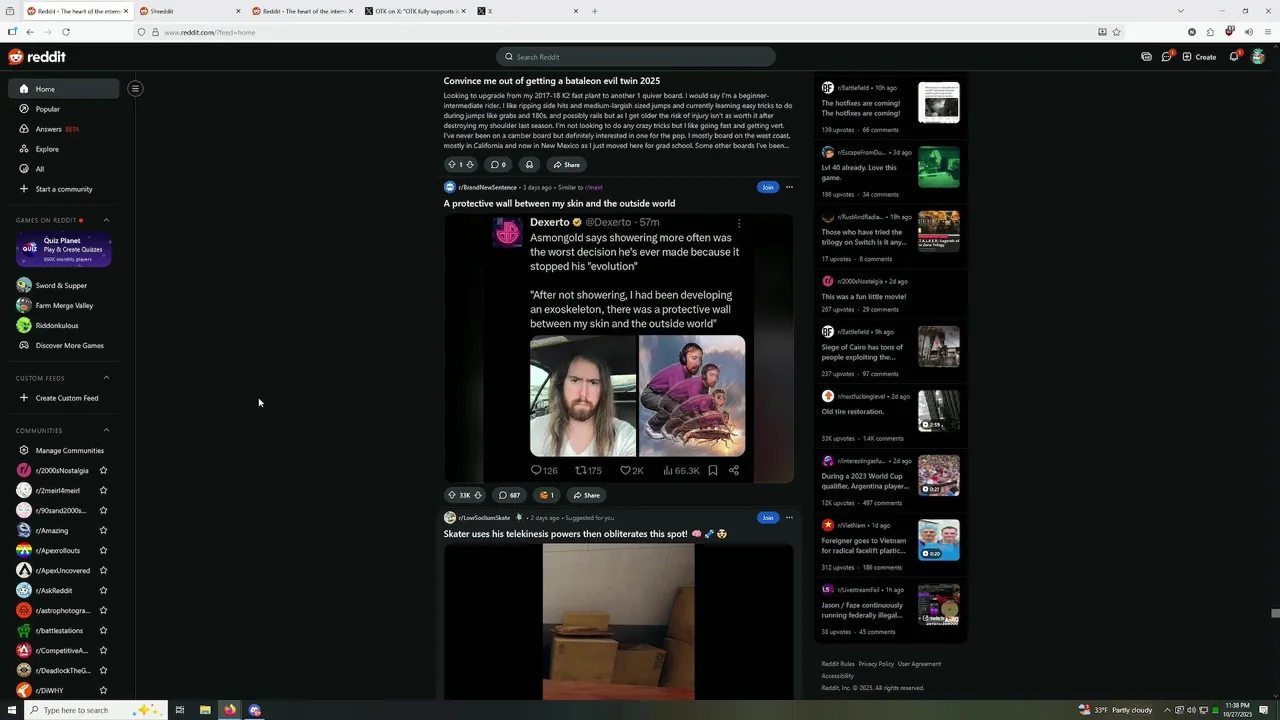Click the page vertical scrollbar thumb
The width and height of the screenshot is (1280, 720).
(1275, 614)
